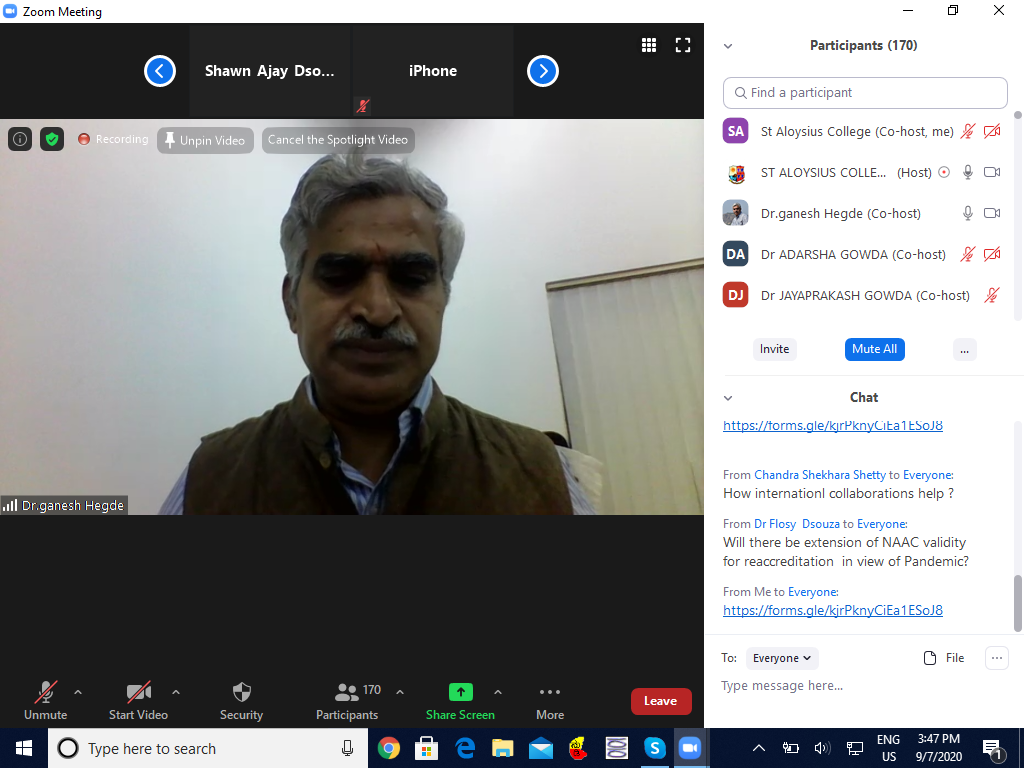Click the Windows taskbar search box

[208, 748]
